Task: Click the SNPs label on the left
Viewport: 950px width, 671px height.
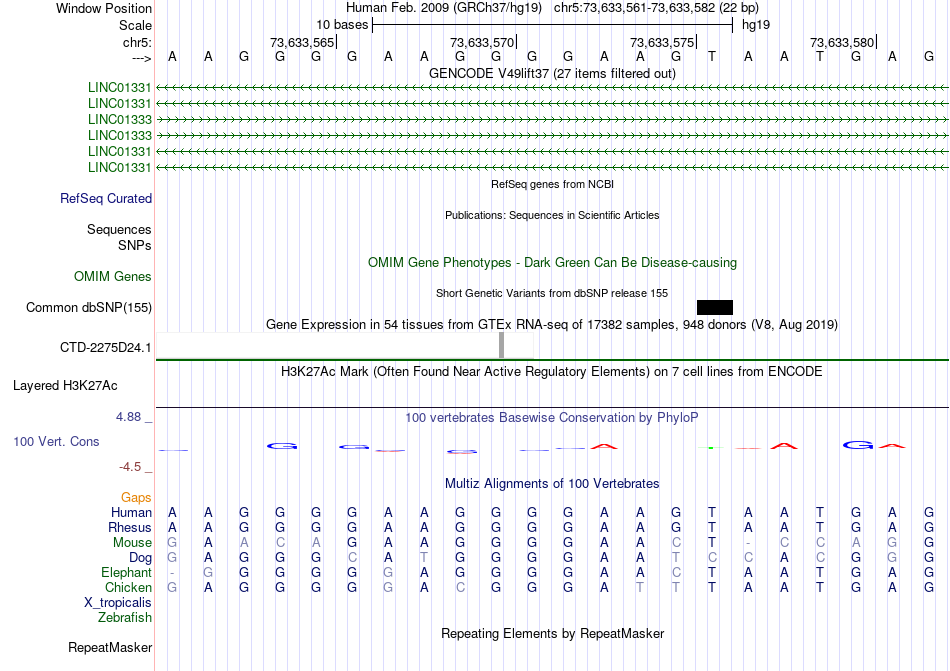Action: (x=135, y=245)
